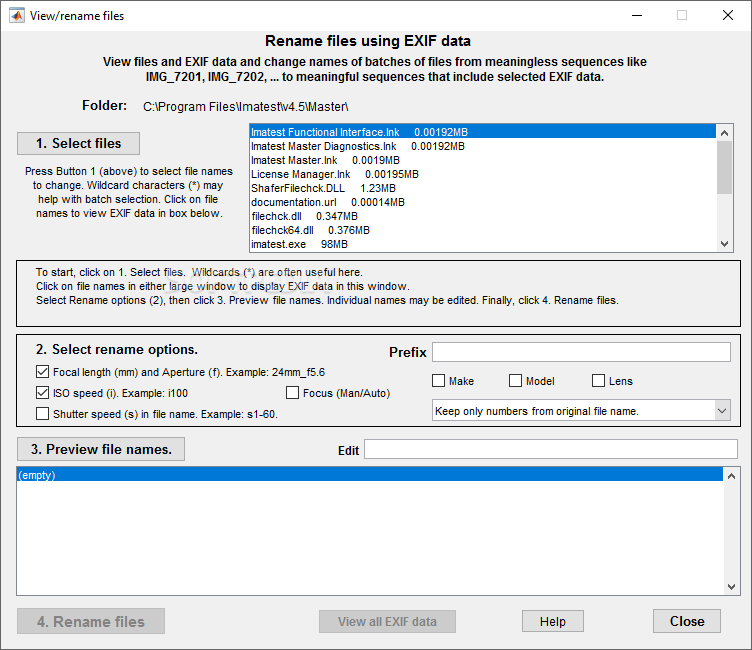Select License Manager.lnk file

[x=482, y=174]
